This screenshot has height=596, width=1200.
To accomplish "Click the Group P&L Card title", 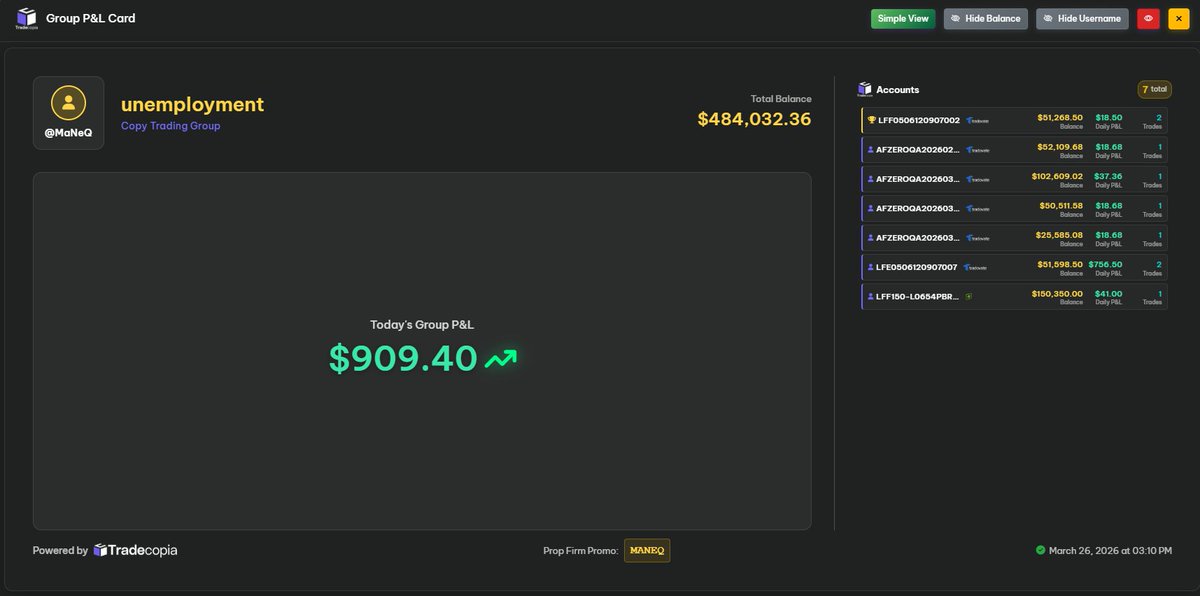I will point(91,18).
